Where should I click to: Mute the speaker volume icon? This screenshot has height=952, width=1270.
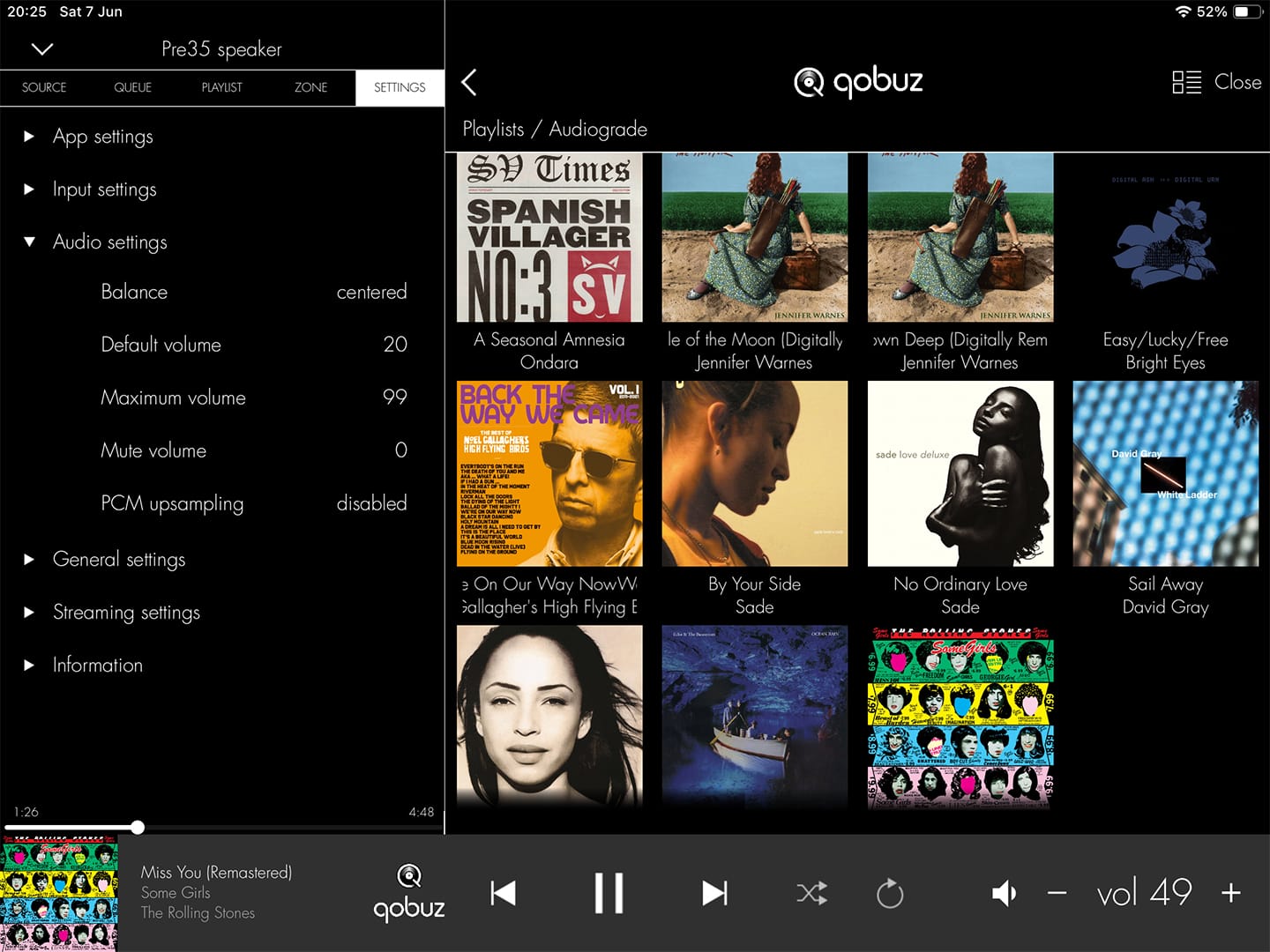(1004, 893)
